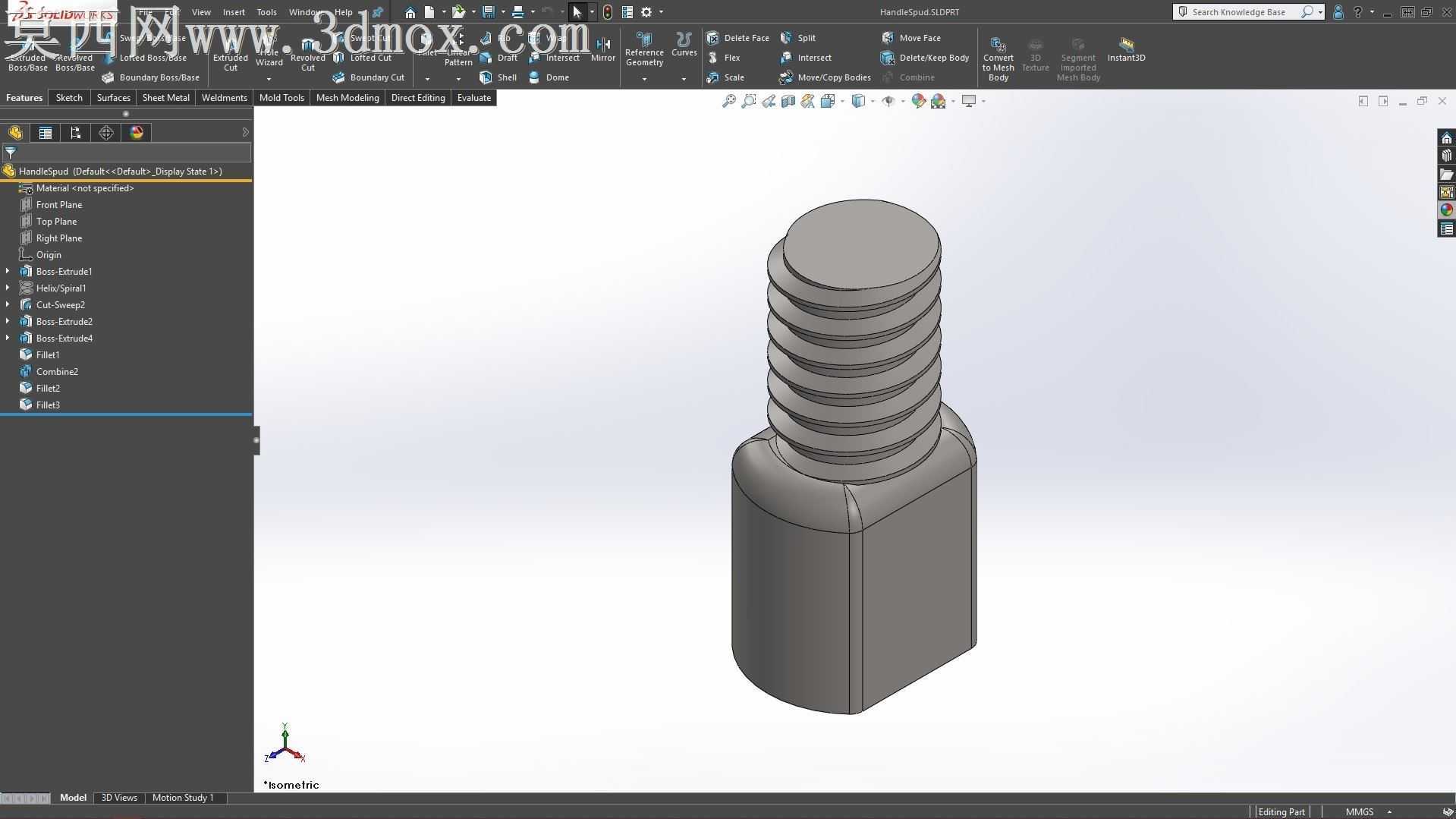
Task: Expand the Boss-Extrude2 feature
Action: [8, 321]
